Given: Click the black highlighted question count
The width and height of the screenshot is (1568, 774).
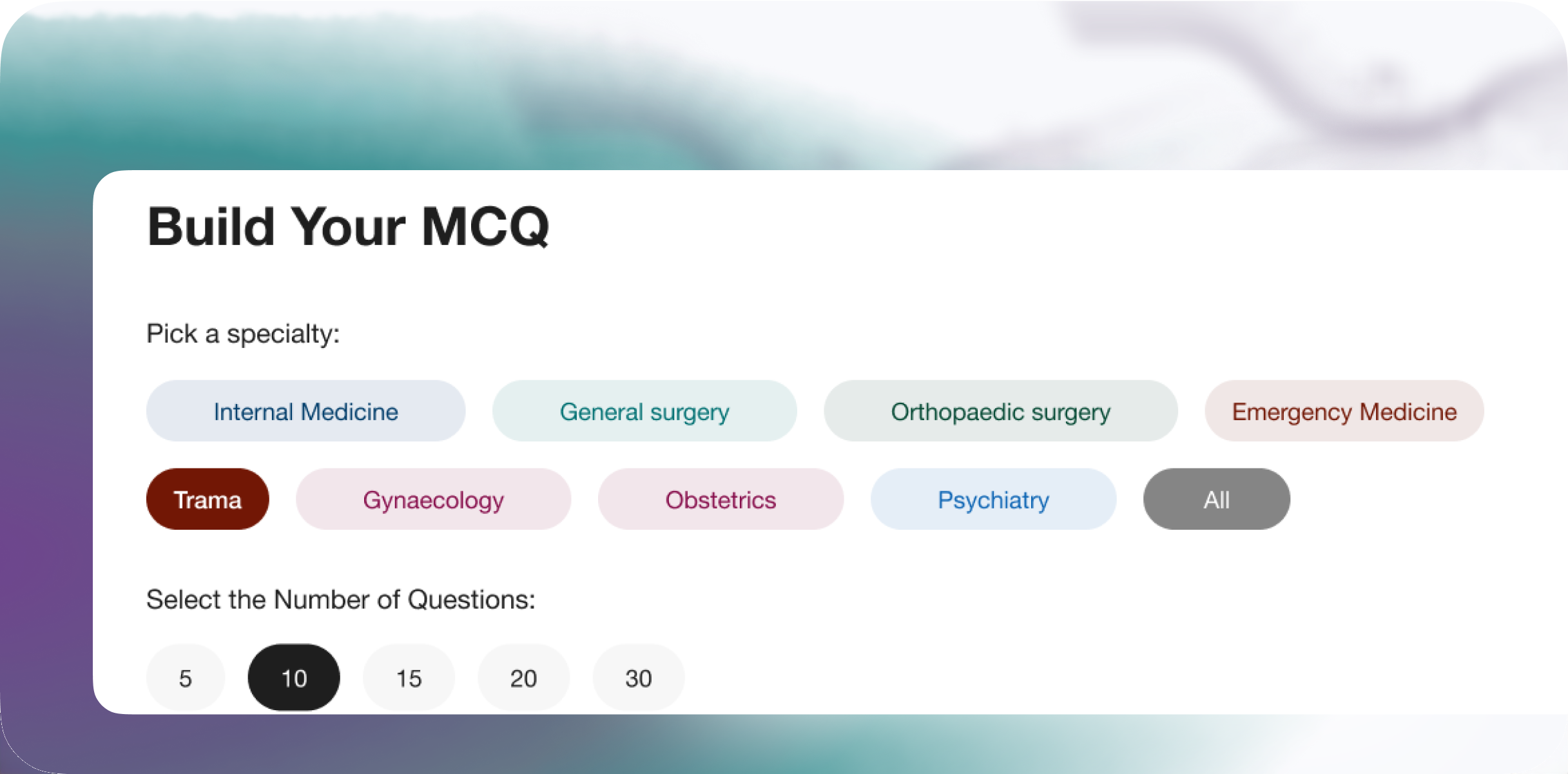Looking at the screenshot, I should pyautogui.click(x=294, y=678).
